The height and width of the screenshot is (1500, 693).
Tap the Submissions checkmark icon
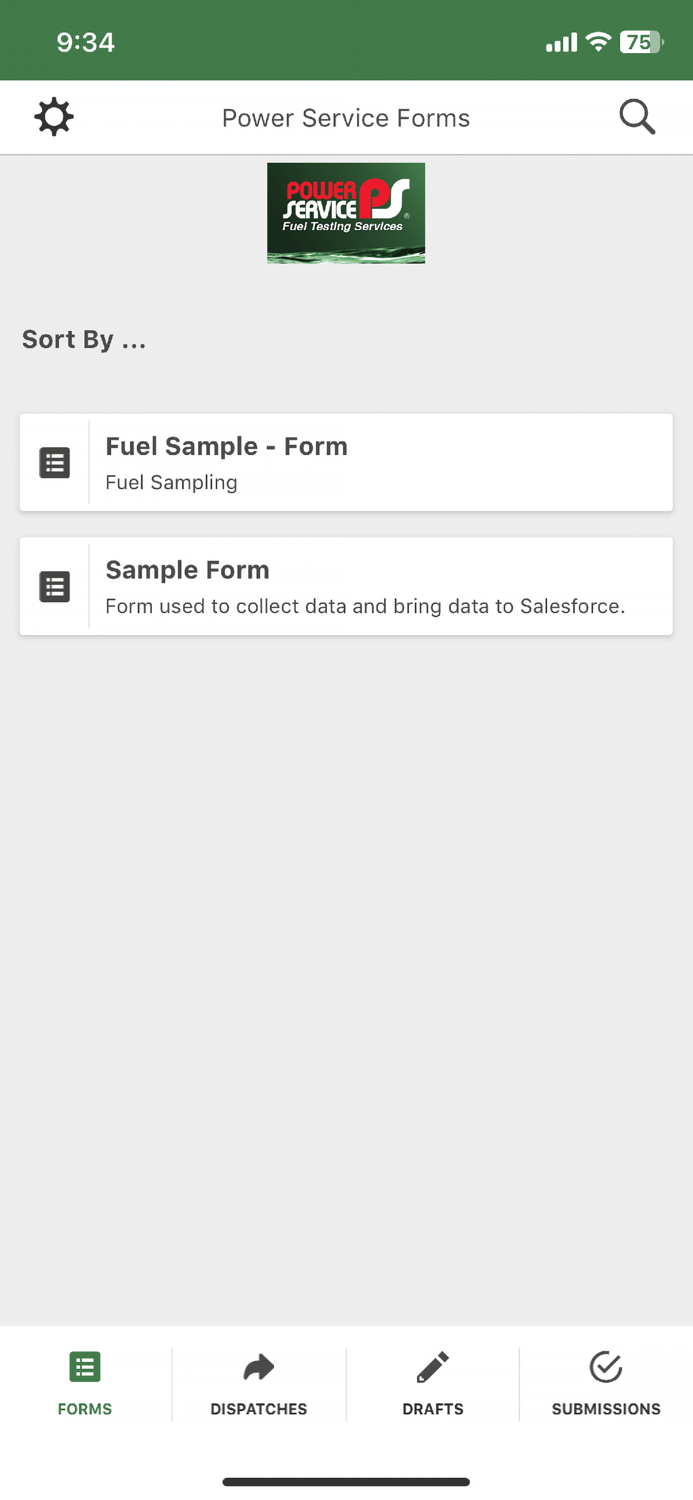pos(606,1367)
